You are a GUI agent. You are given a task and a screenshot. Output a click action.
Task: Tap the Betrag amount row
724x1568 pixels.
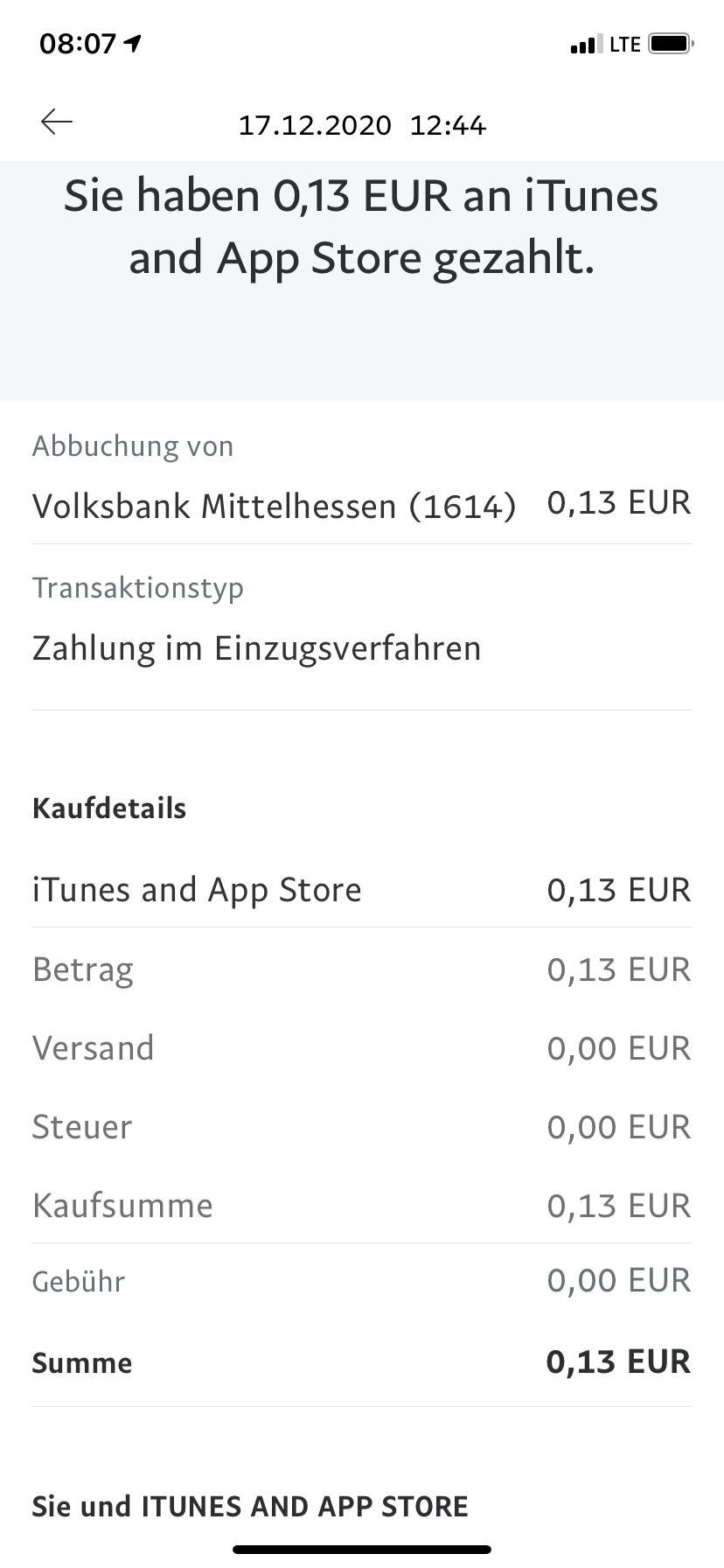click(x=362, y=969)
